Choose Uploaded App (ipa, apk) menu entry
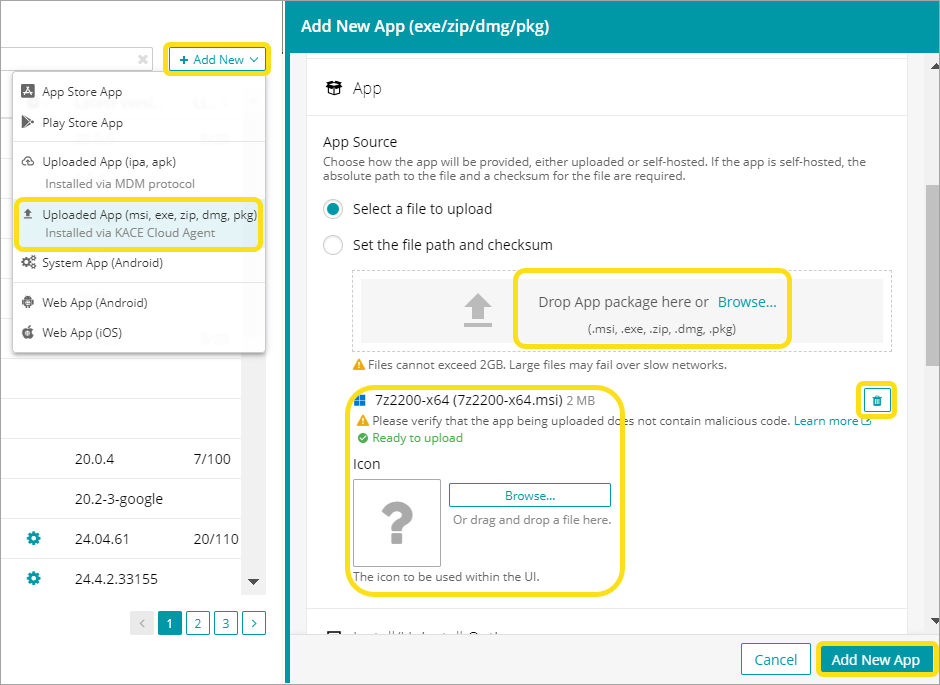Viewport: 940px width, 685px height. (x=108, y=162)
